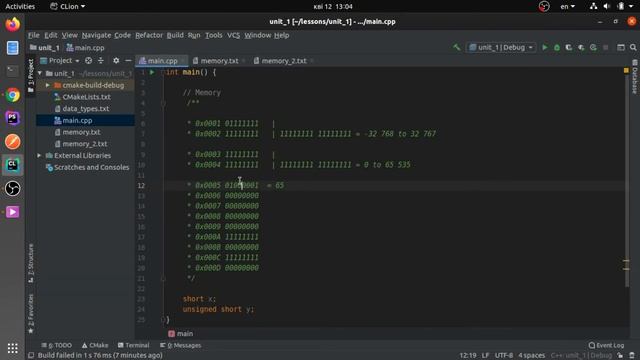The width and height of the screenshot is (640, 360).
Task: Open the en keyboard language dropdown
Action: 567,7
